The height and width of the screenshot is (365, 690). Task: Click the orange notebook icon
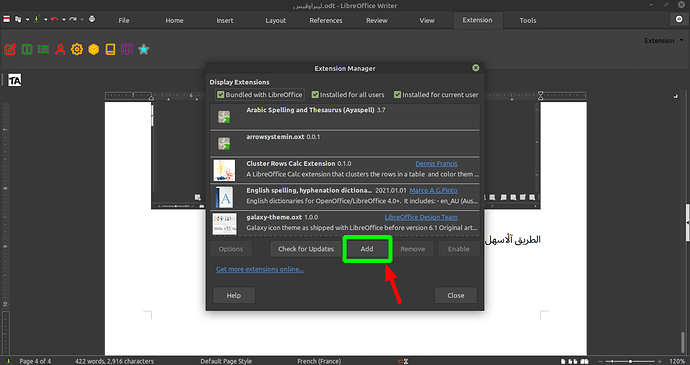110,49
